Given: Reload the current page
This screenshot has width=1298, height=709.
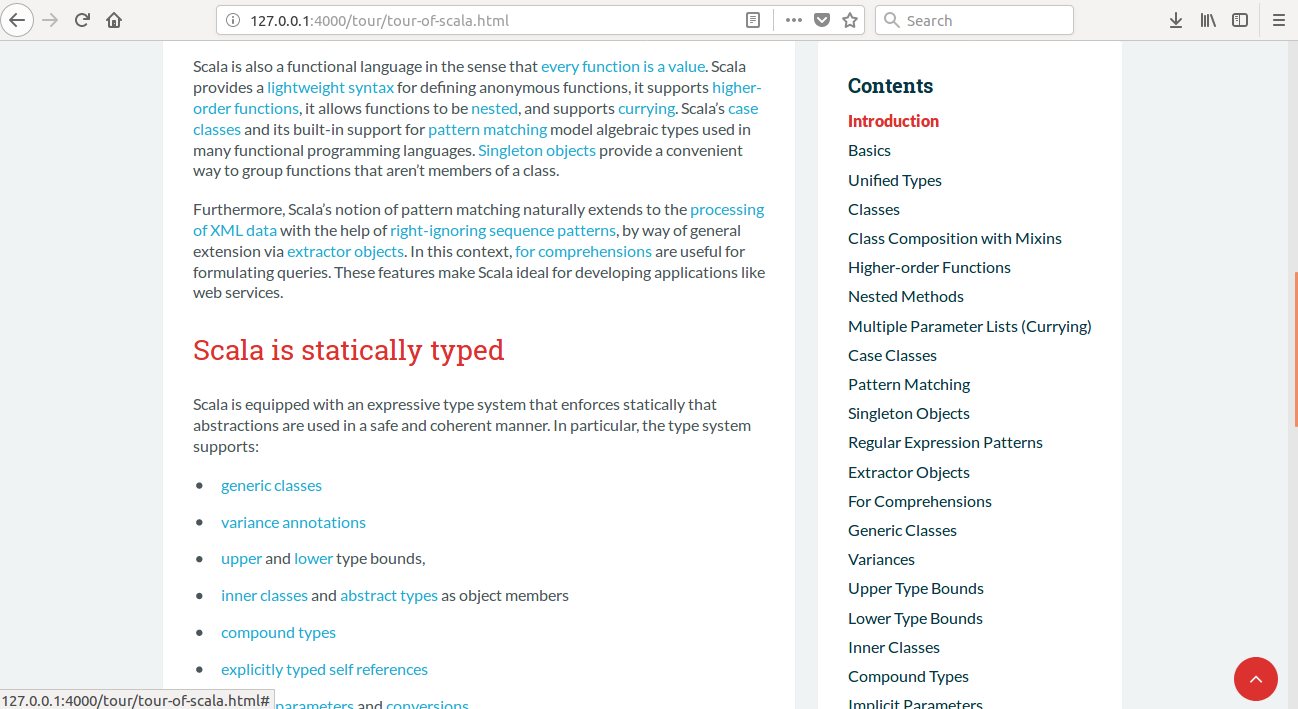Looking at the screenshot, I should [x=82, y=20].
